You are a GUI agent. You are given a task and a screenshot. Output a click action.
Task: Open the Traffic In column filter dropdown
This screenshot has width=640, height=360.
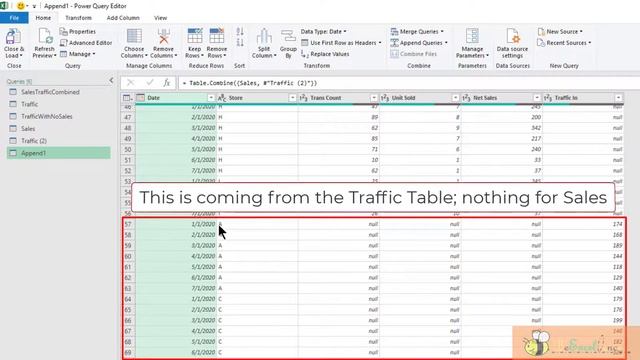coord(618,98)
